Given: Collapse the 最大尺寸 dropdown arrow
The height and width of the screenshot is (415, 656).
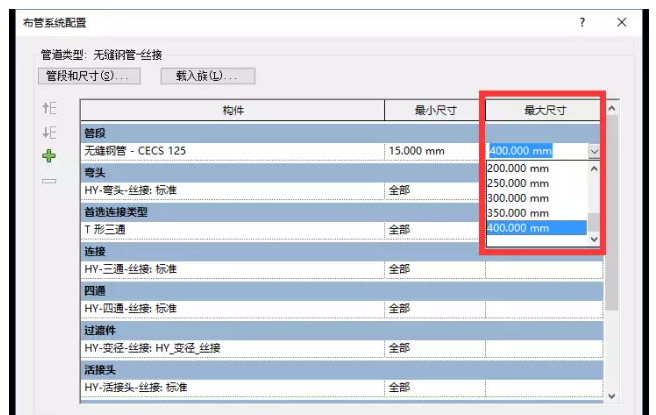Looking at the screenshot, I should [594, 152].
